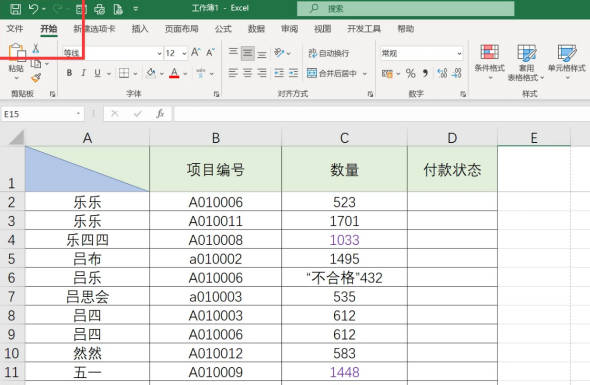Image resolution: width=590 pixels, height=385 pixels.
Task: Align text to middle of cell
Action: tap(247, 53)
